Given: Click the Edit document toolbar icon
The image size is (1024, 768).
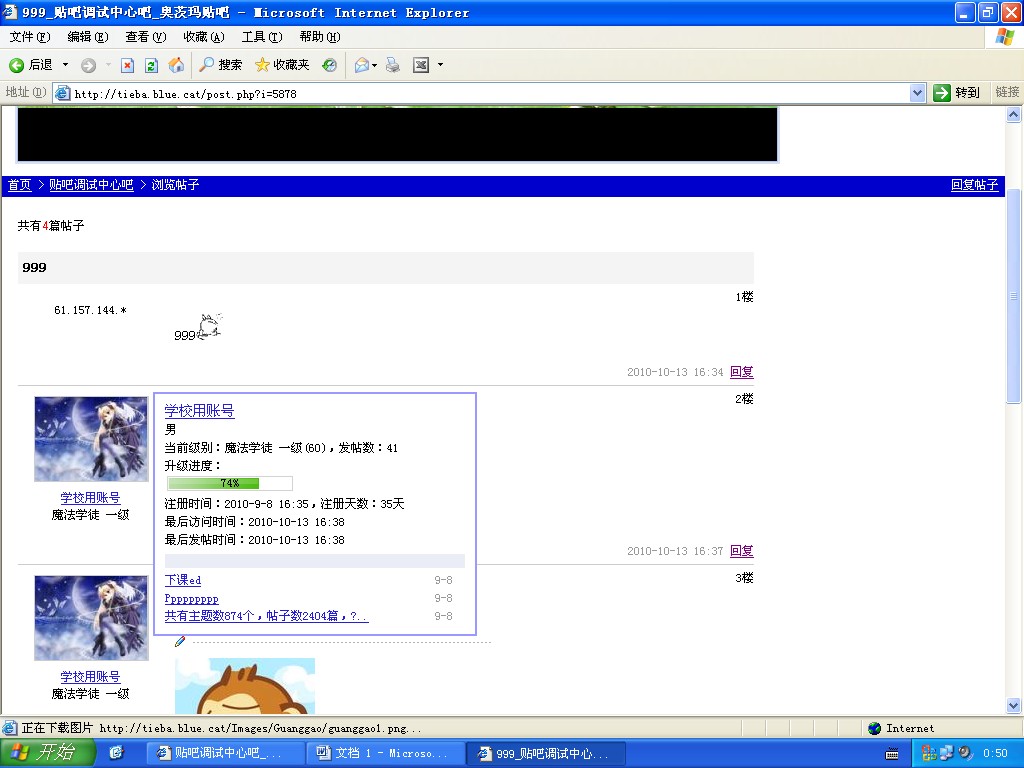Looking at the screenshot, I should 421,65.
